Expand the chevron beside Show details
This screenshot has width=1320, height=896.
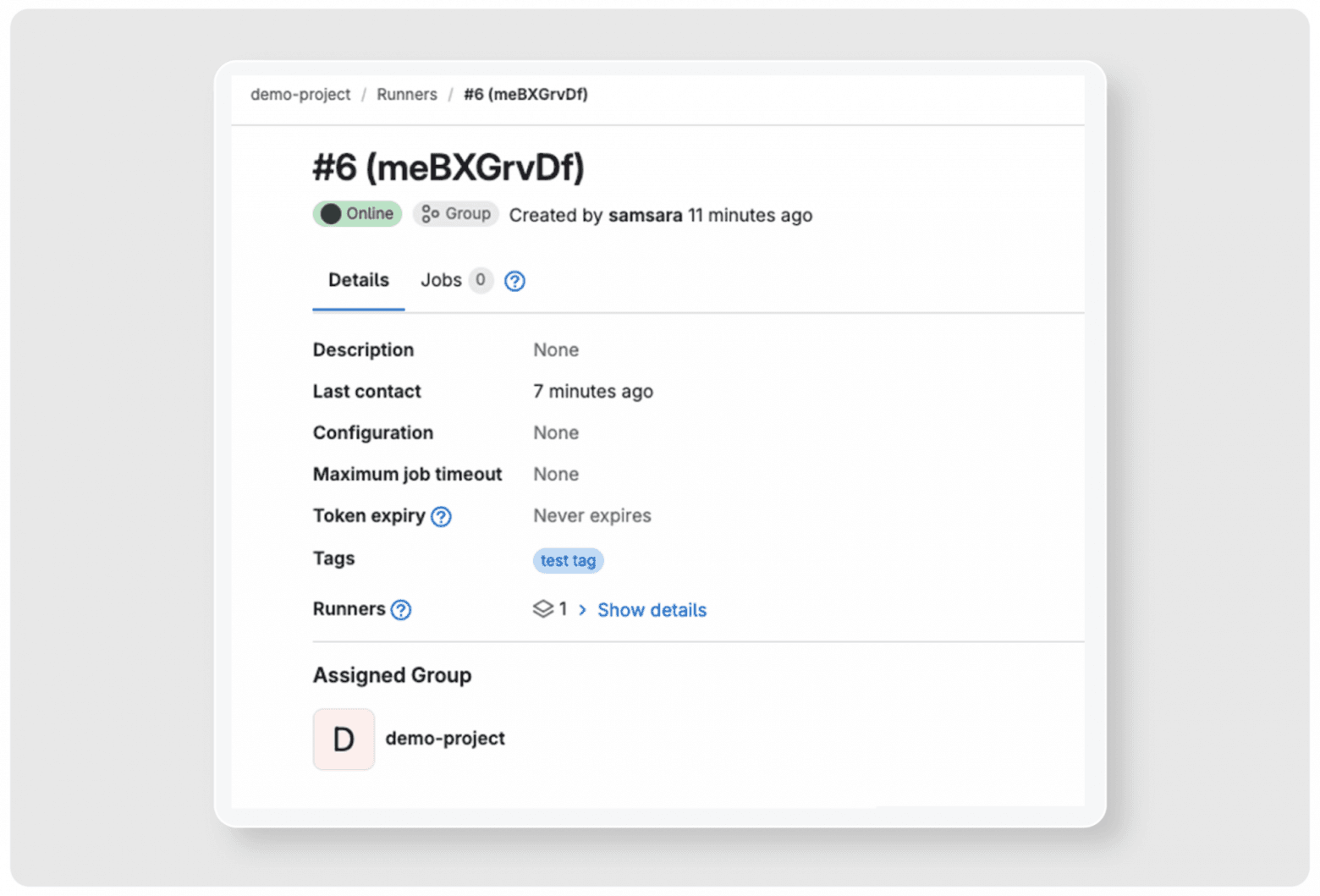[x=582, y=610]
